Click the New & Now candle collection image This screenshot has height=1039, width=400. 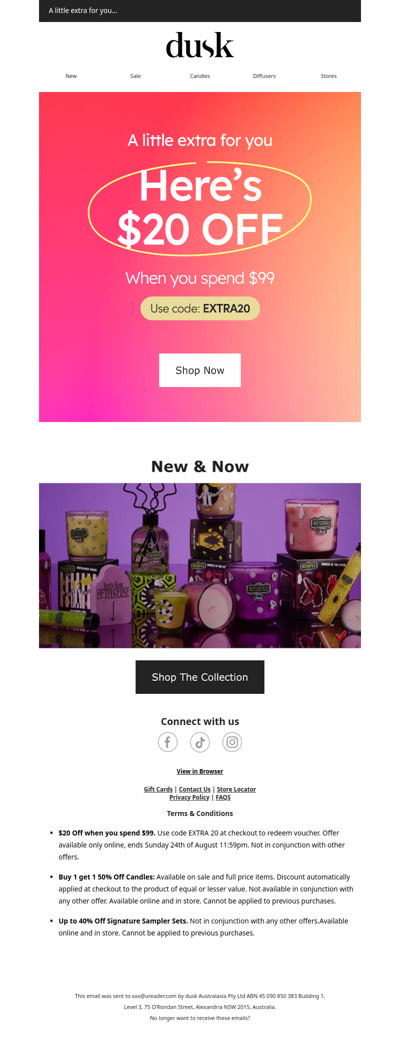tap(200, 565)
